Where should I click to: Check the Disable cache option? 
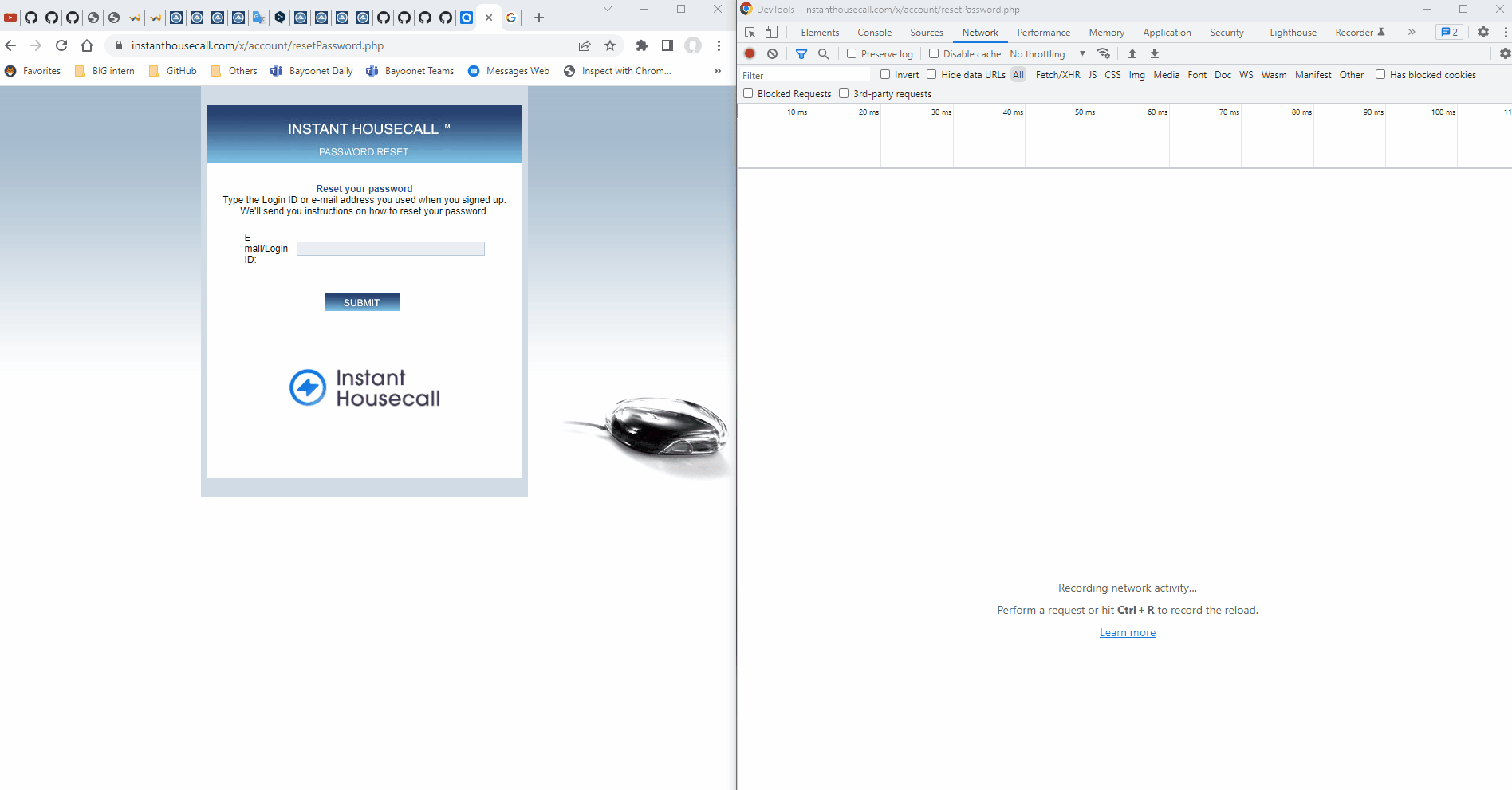point(933,53)
